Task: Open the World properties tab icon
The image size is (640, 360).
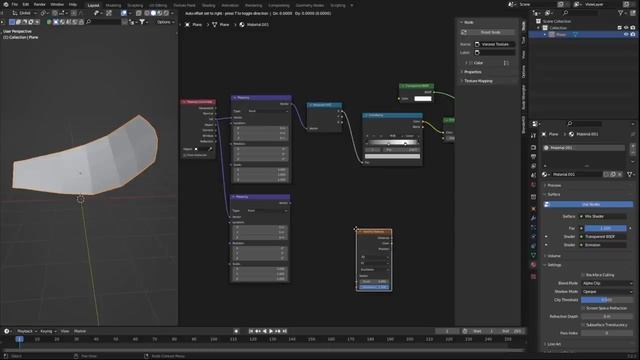Action: point(533,185)
